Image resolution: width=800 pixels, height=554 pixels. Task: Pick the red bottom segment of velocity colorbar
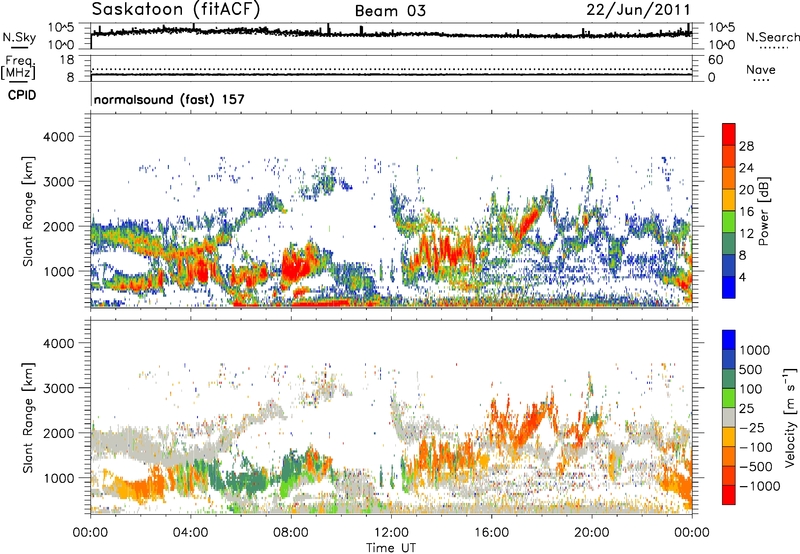click(729, 495)
